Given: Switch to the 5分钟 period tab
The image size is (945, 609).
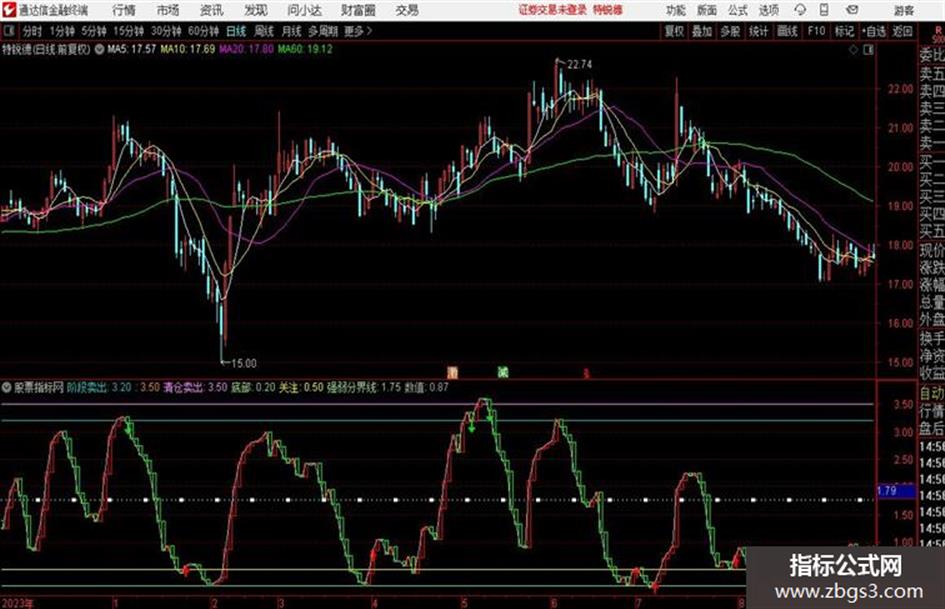Looking at the screenshot, I should [94, 31].
